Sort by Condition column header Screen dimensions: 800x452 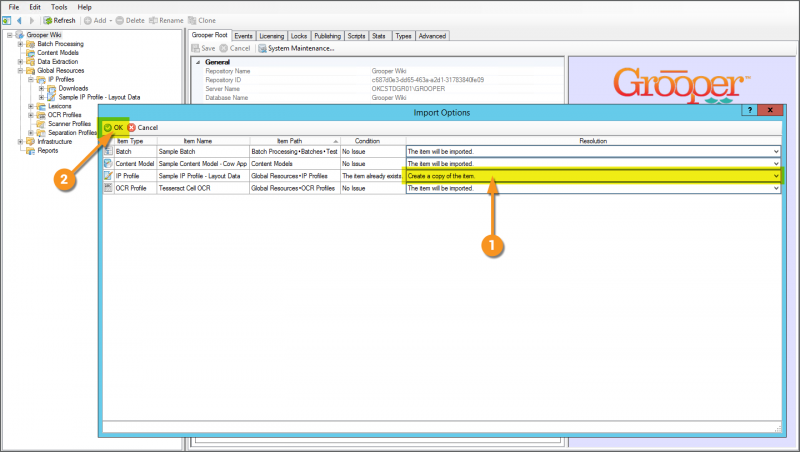(367, 141)
